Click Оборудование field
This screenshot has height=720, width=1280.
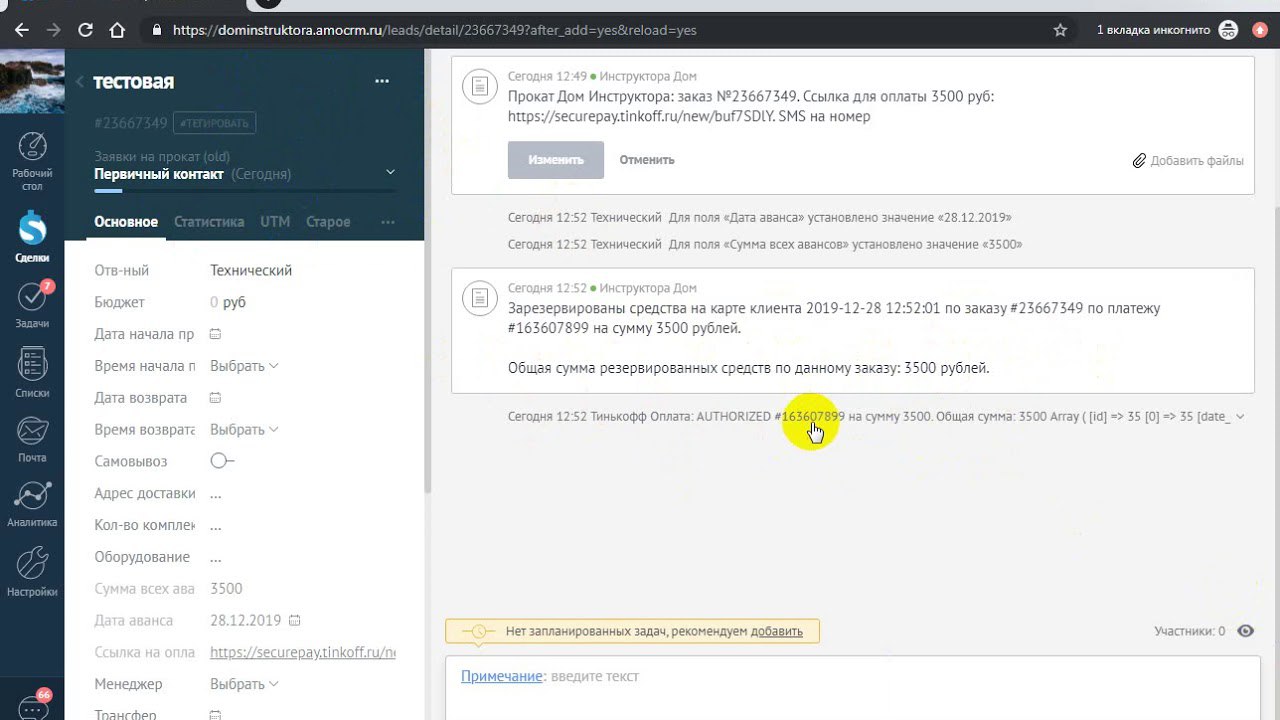click(216, 558)
